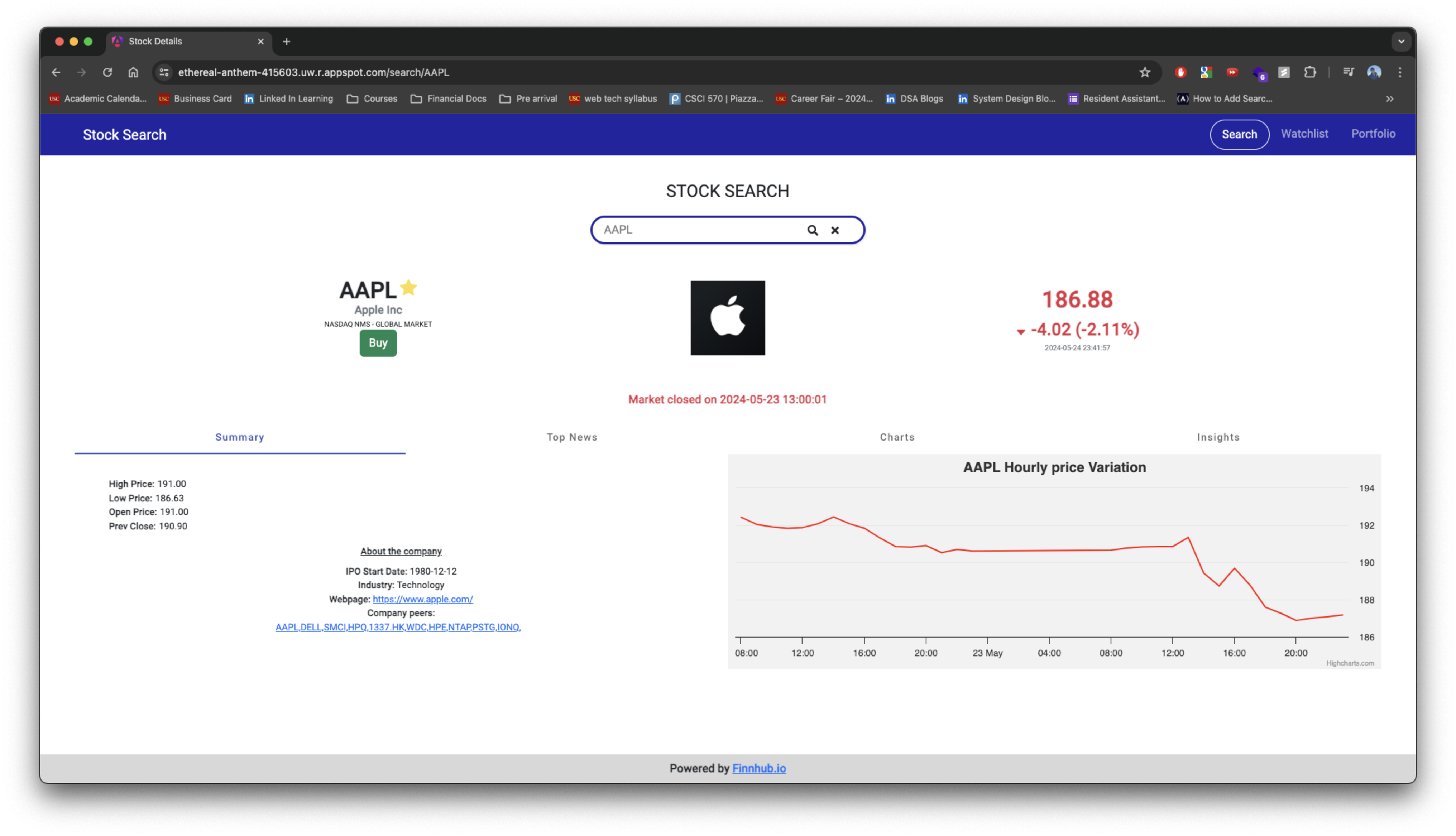Screen dimensions: 1456x836
Task: Click the browser Back arrow
Action: tap(56, 72)
